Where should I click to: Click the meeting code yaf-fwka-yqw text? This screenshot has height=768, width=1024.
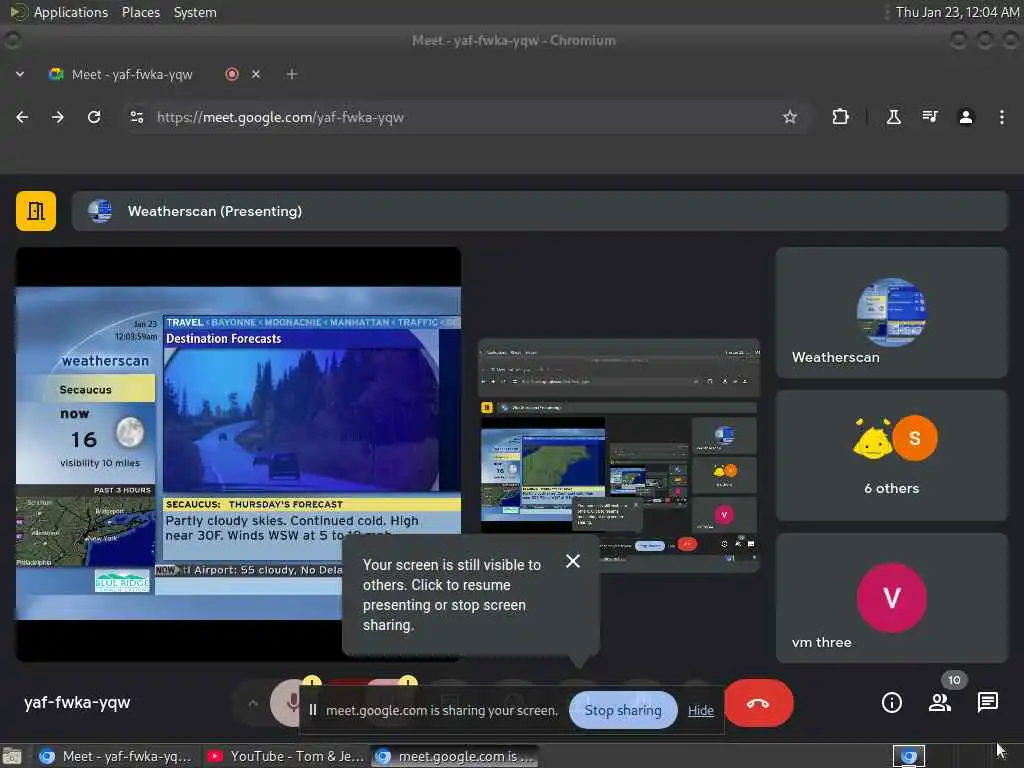(77, 703)
